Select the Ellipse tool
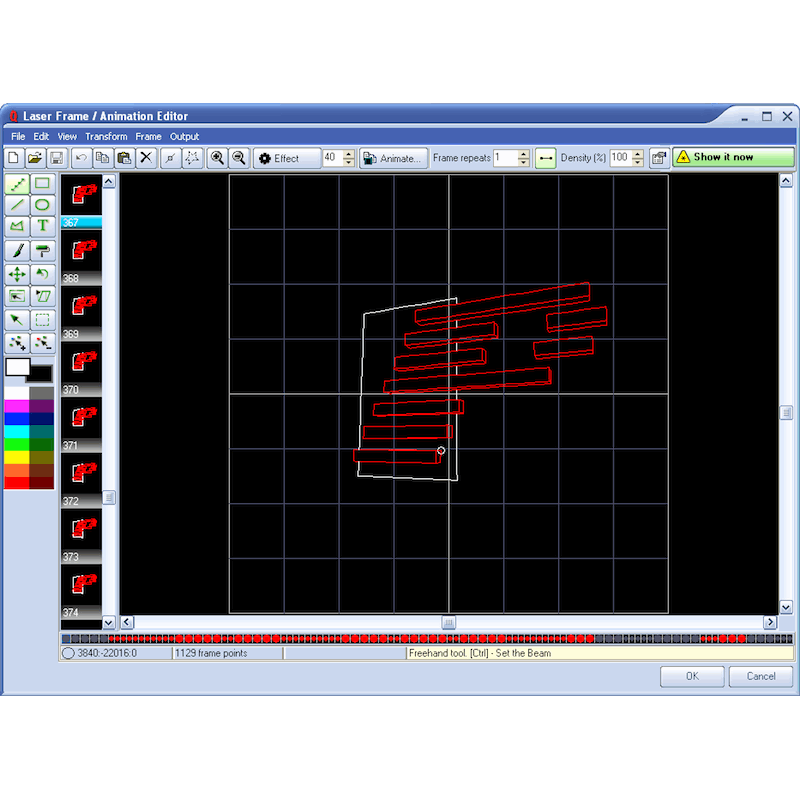Image resolution: width=800 pixels, height=800 pixels. [42, 205]
